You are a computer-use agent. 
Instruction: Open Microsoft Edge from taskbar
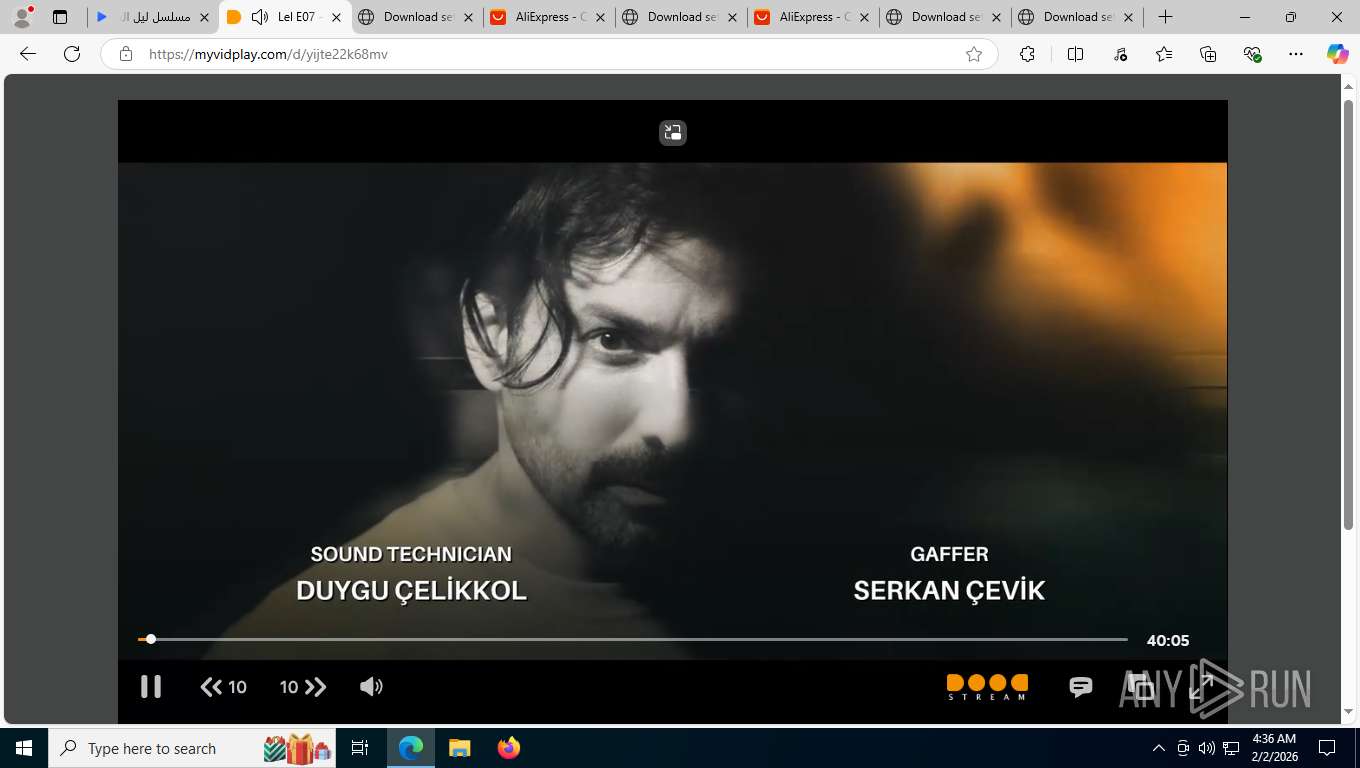(x=411, y=748)
